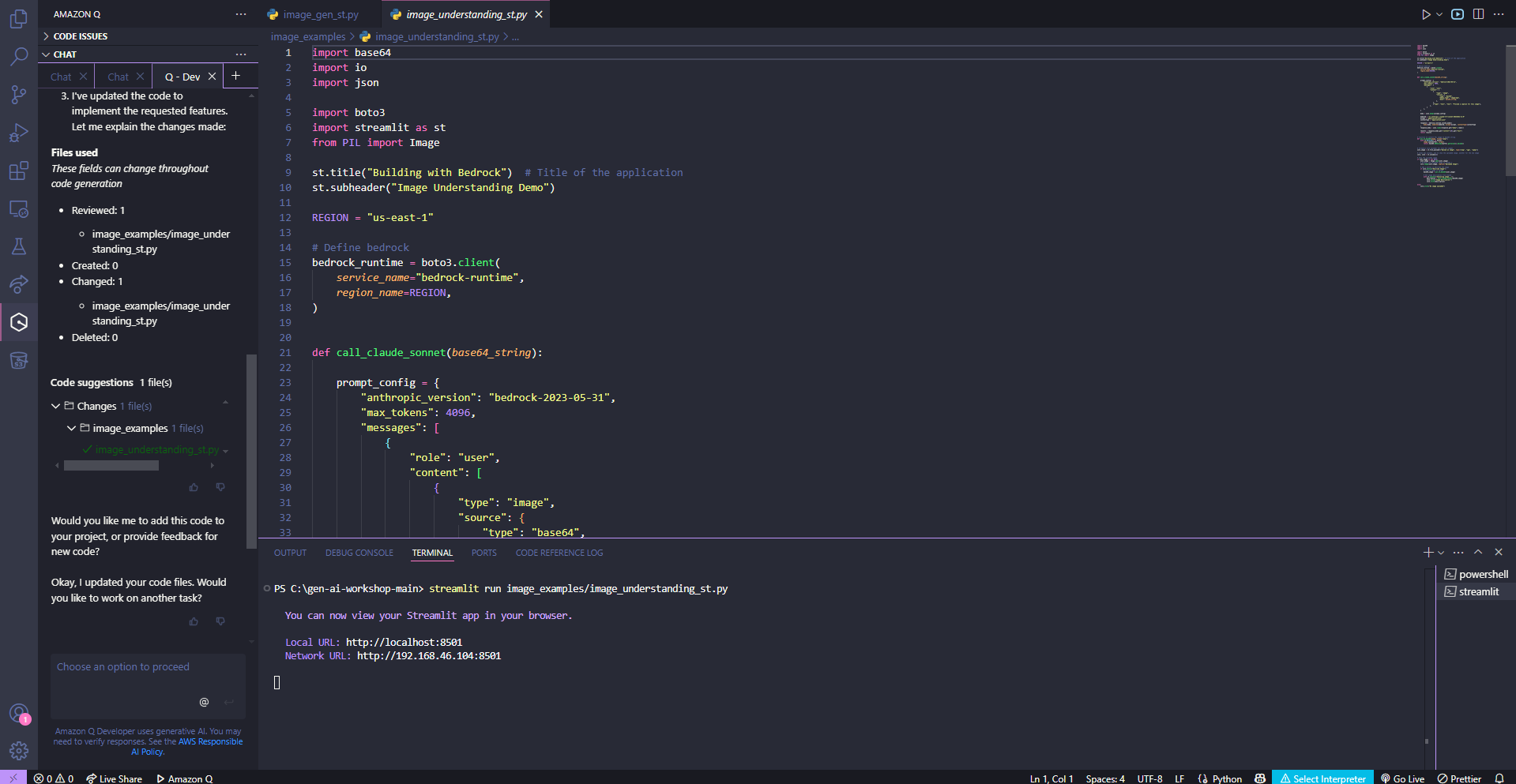Select the streamlit terminal instance

[1476, 591]
